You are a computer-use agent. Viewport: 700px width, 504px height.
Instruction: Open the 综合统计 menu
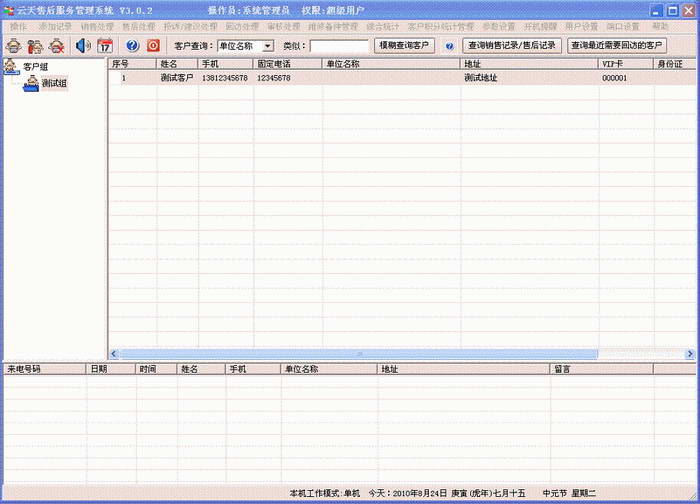pos(382,26)
